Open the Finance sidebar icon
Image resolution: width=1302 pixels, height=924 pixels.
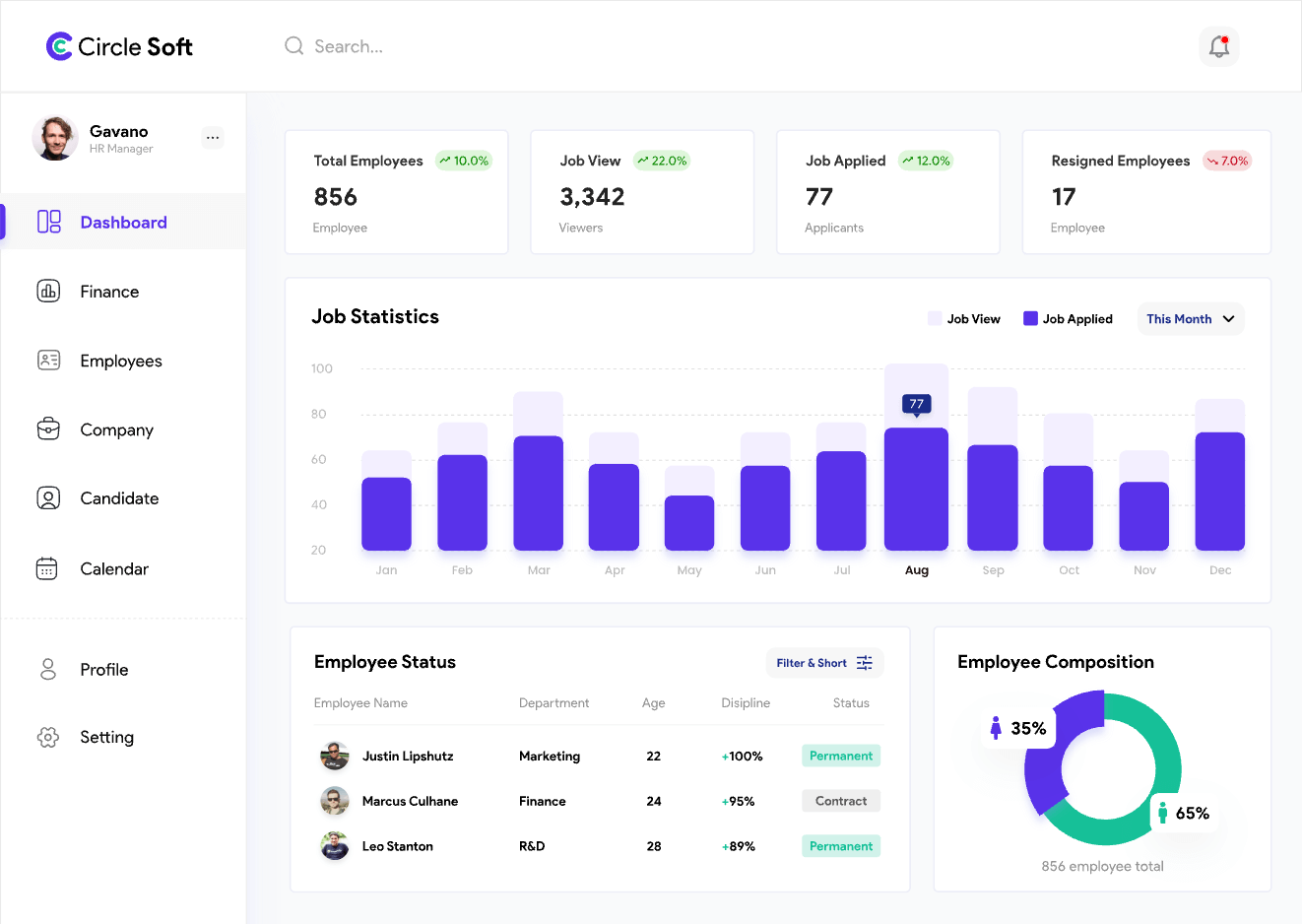48,291
